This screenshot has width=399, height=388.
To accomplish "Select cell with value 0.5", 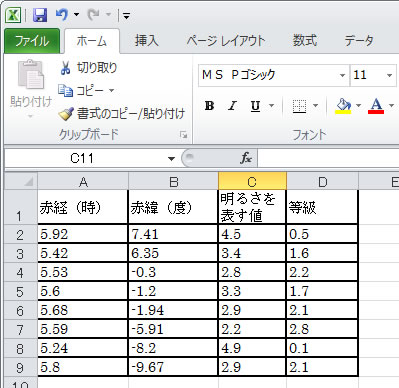I will coord(322,234).
